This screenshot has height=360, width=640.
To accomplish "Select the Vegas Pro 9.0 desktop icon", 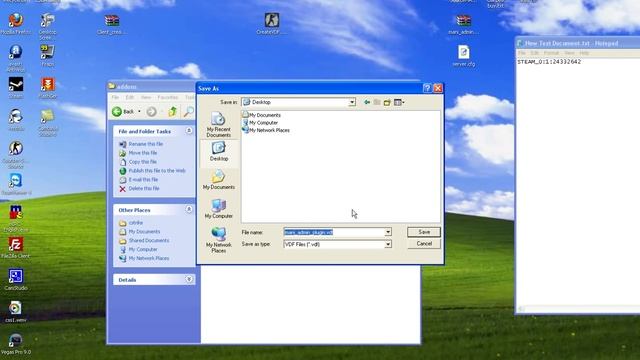I will pyautogui.click(x=16, y=344).
